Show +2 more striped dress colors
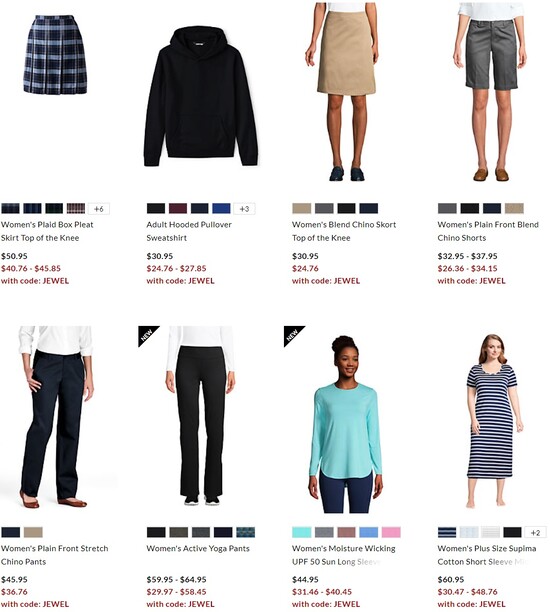550x612 pixels. 536,532
